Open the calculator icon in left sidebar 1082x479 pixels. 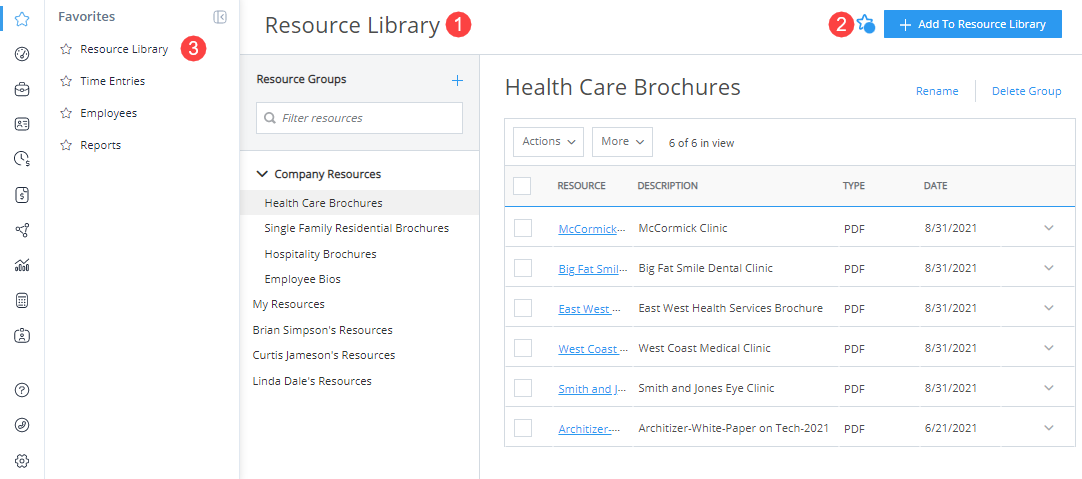22,300
